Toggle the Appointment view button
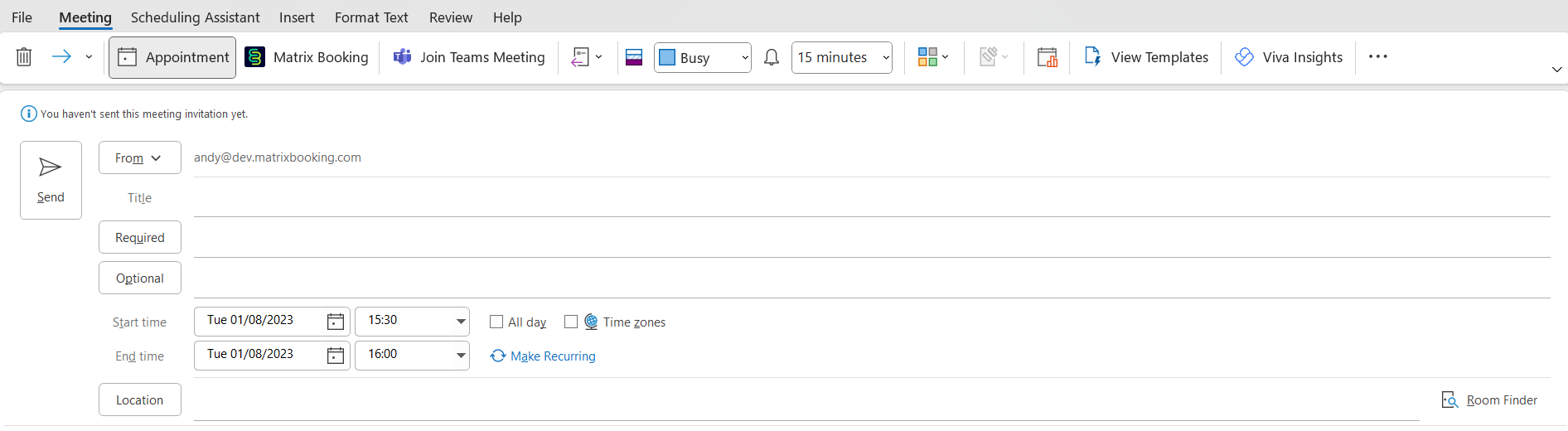Screen dimensions: 1568x431 (172, 57)
